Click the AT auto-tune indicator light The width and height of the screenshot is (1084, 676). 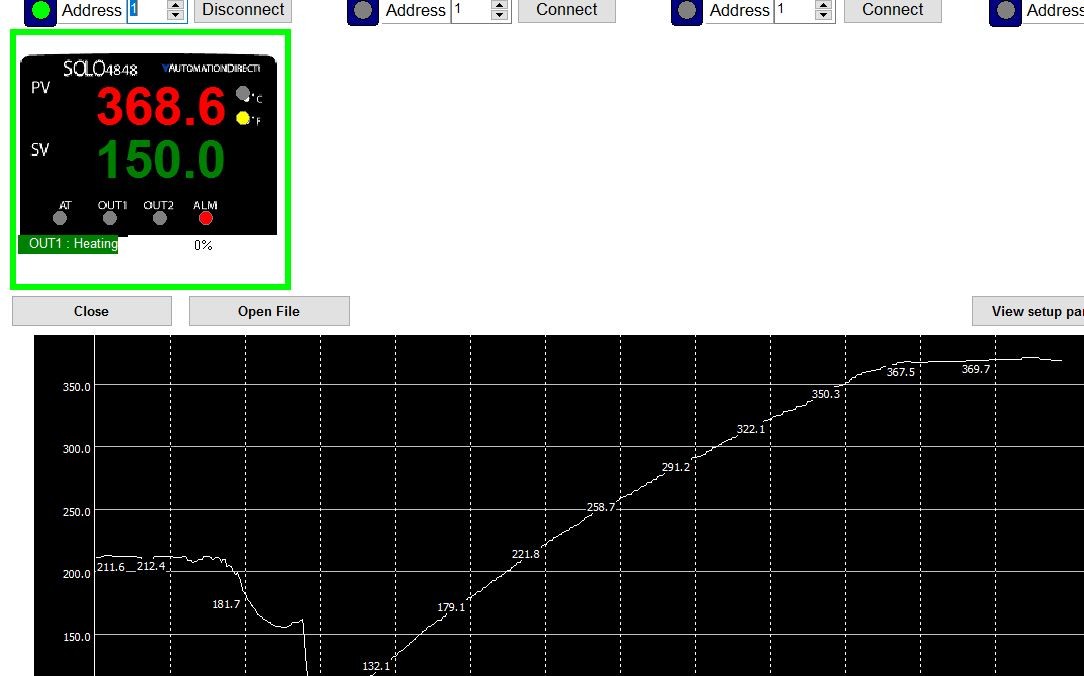[x=60, y=218]
